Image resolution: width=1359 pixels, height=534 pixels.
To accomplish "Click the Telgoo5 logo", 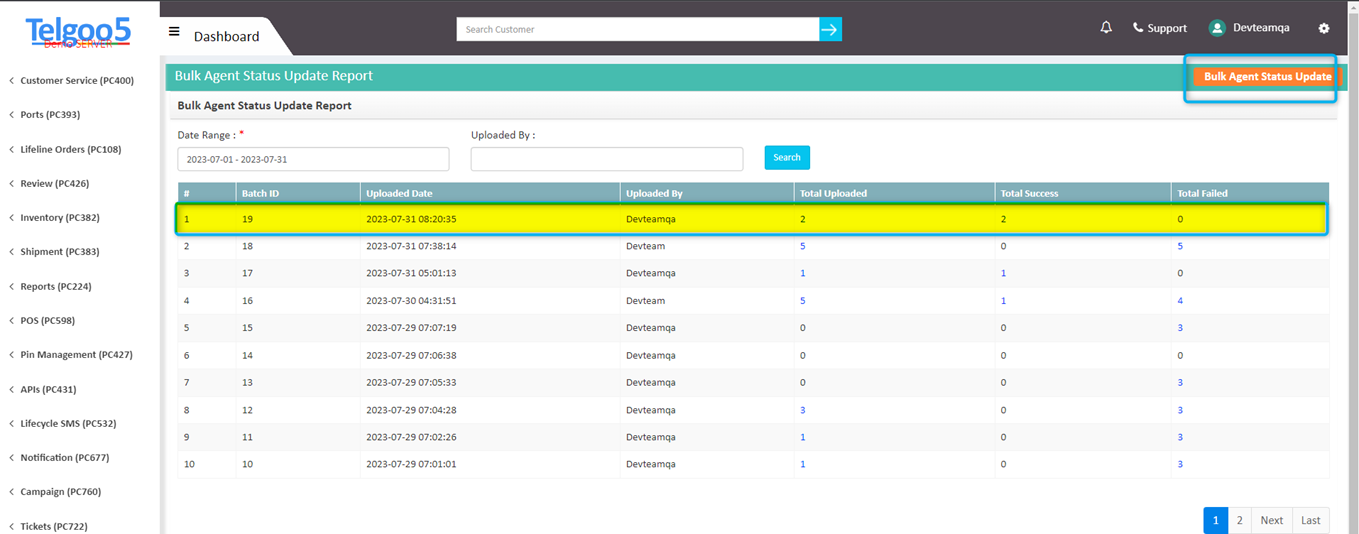I will (79, 34).
